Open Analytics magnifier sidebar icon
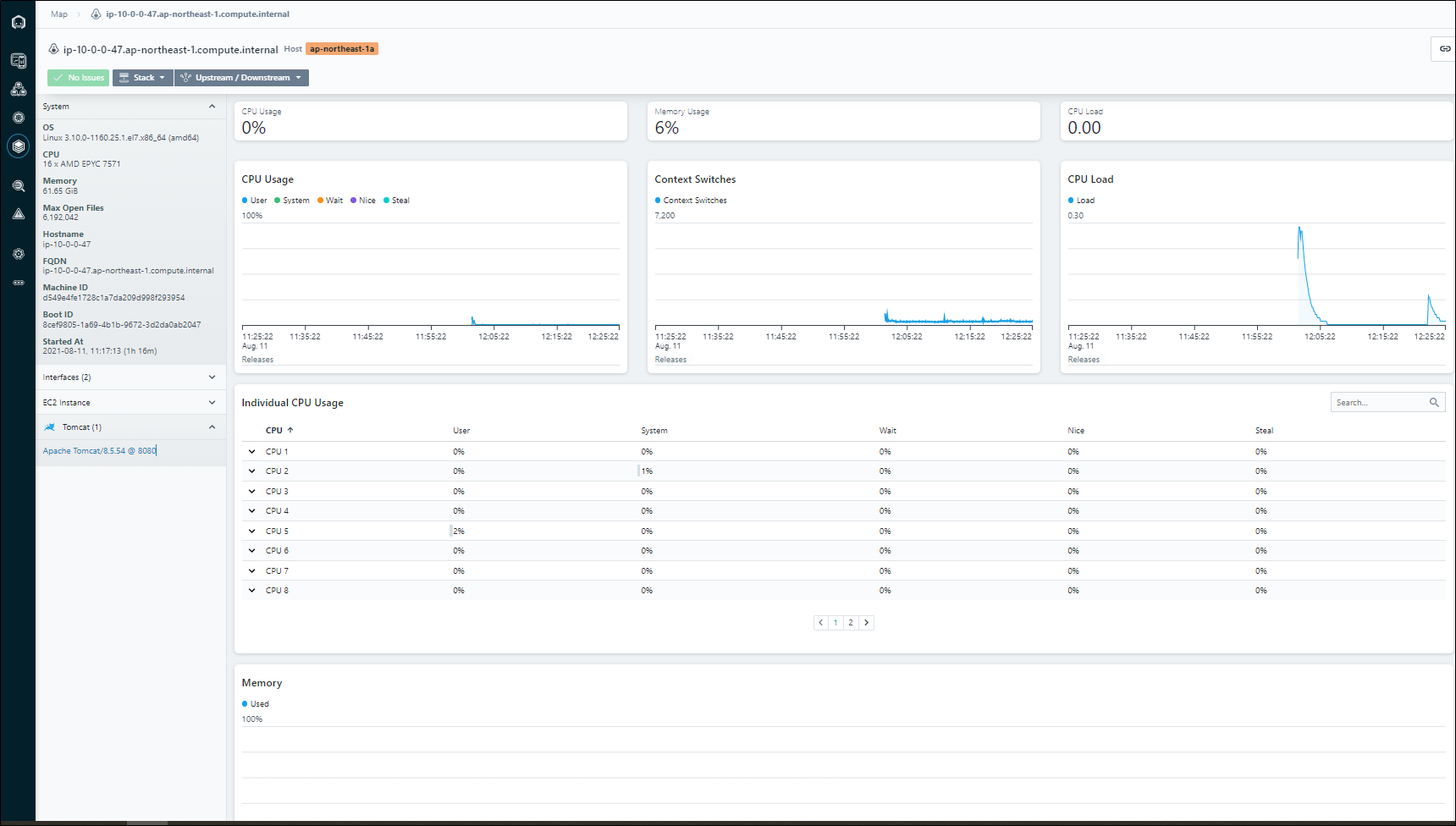This screenshot has height=826, width=1456. click(x=18, y=185)
